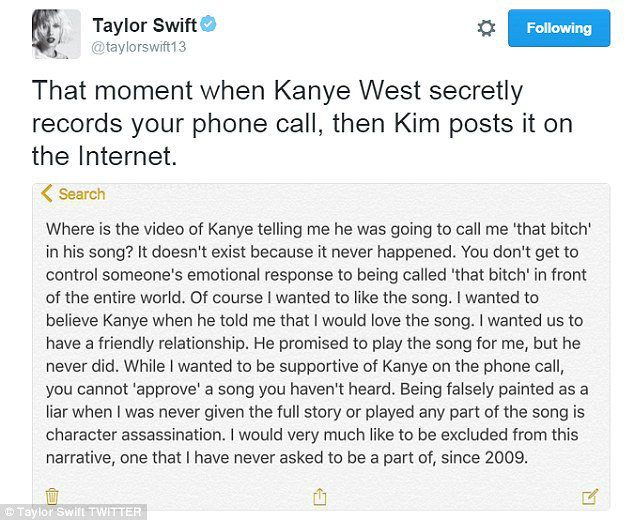The height and width of the screenshot is (520, 634).
Task: Toggle the Following button
Action: 558,28
